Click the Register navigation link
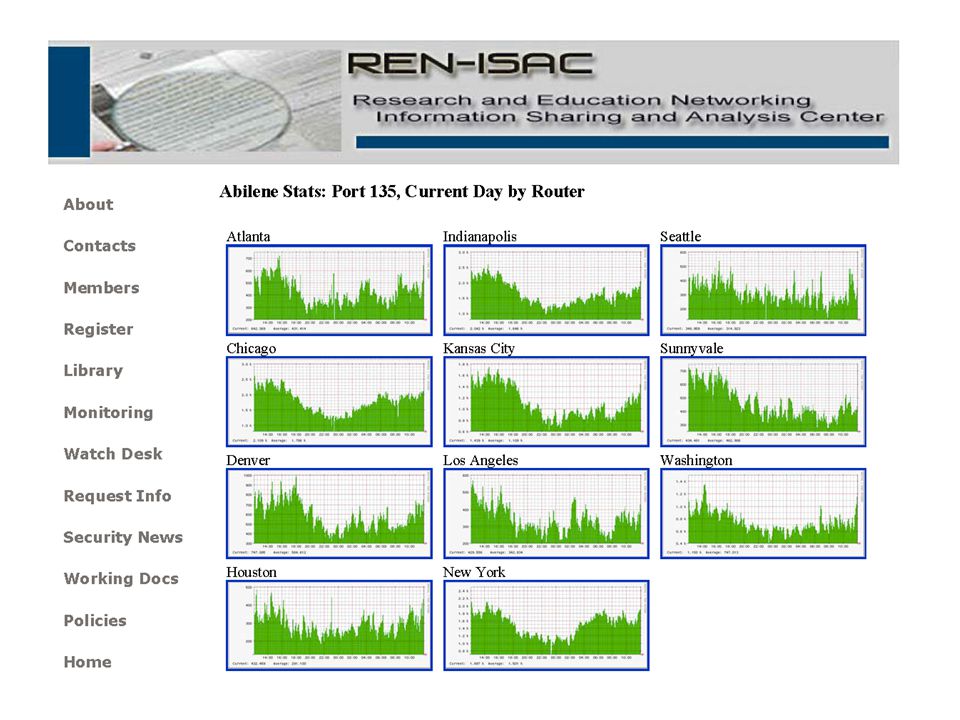The image size is (960, 720). 99,329
